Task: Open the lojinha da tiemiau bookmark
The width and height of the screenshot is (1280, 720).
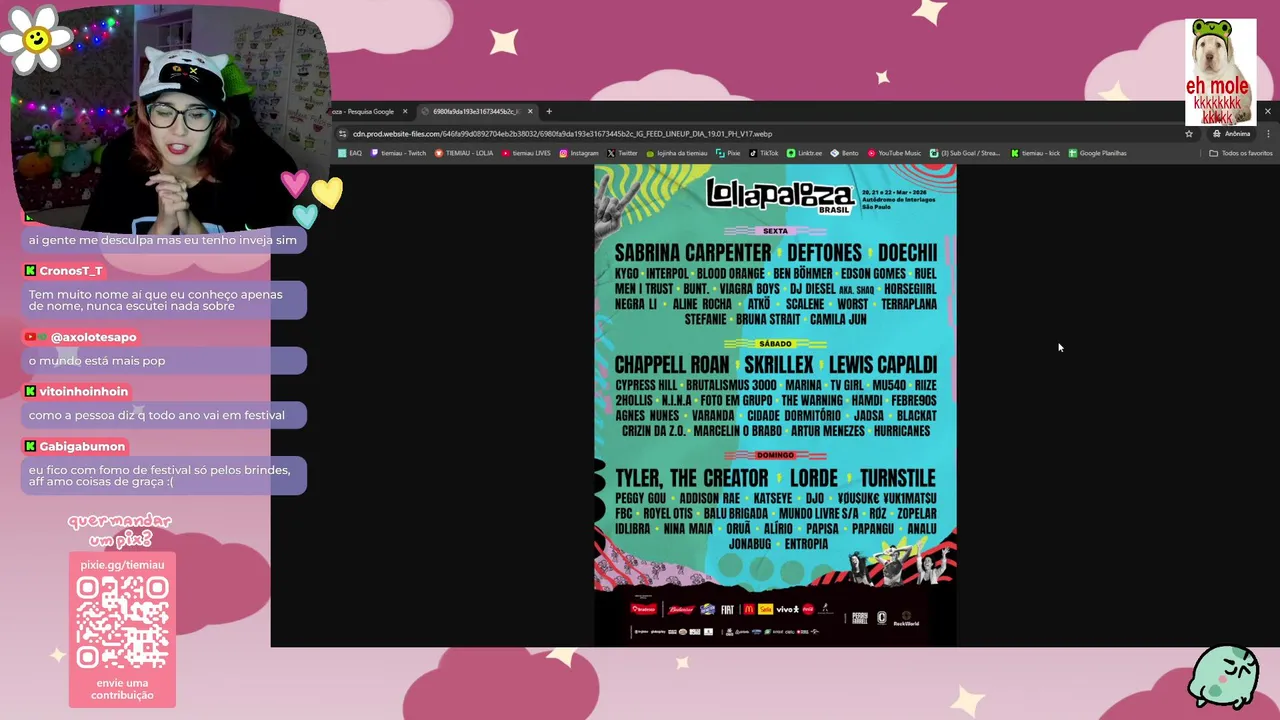Action: click(677, 153)
